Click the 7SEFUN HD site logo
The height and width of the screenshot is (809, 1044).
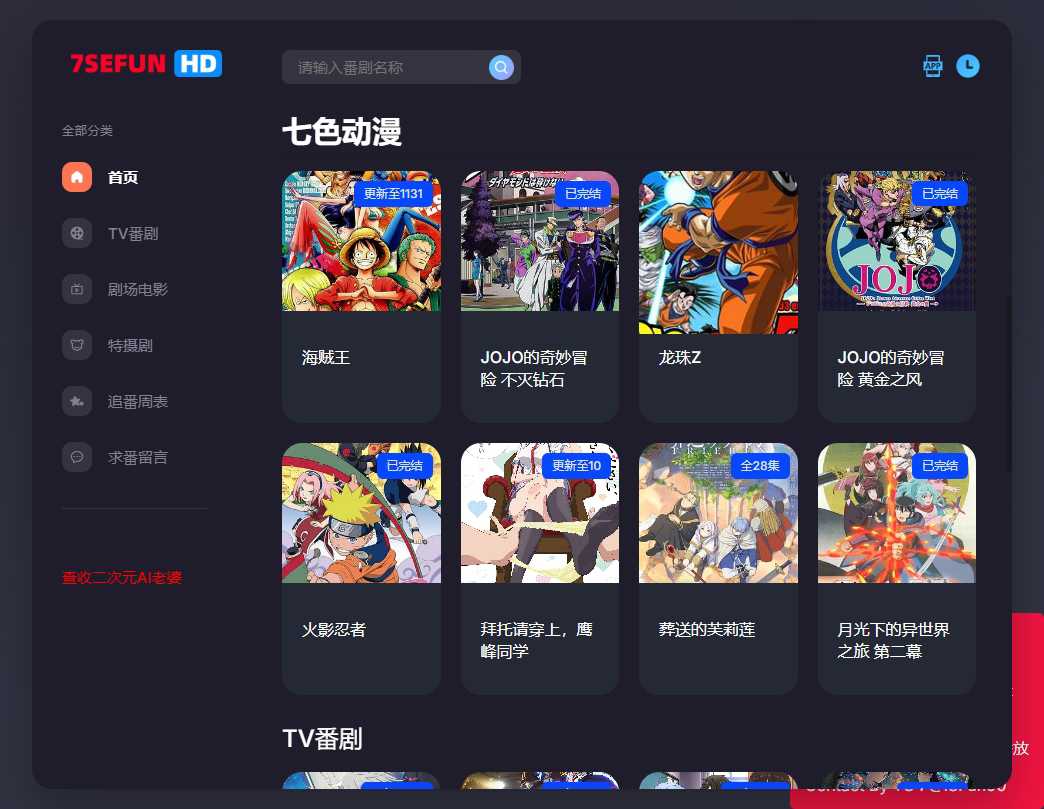pyautogui.click(x=144, y=63)
